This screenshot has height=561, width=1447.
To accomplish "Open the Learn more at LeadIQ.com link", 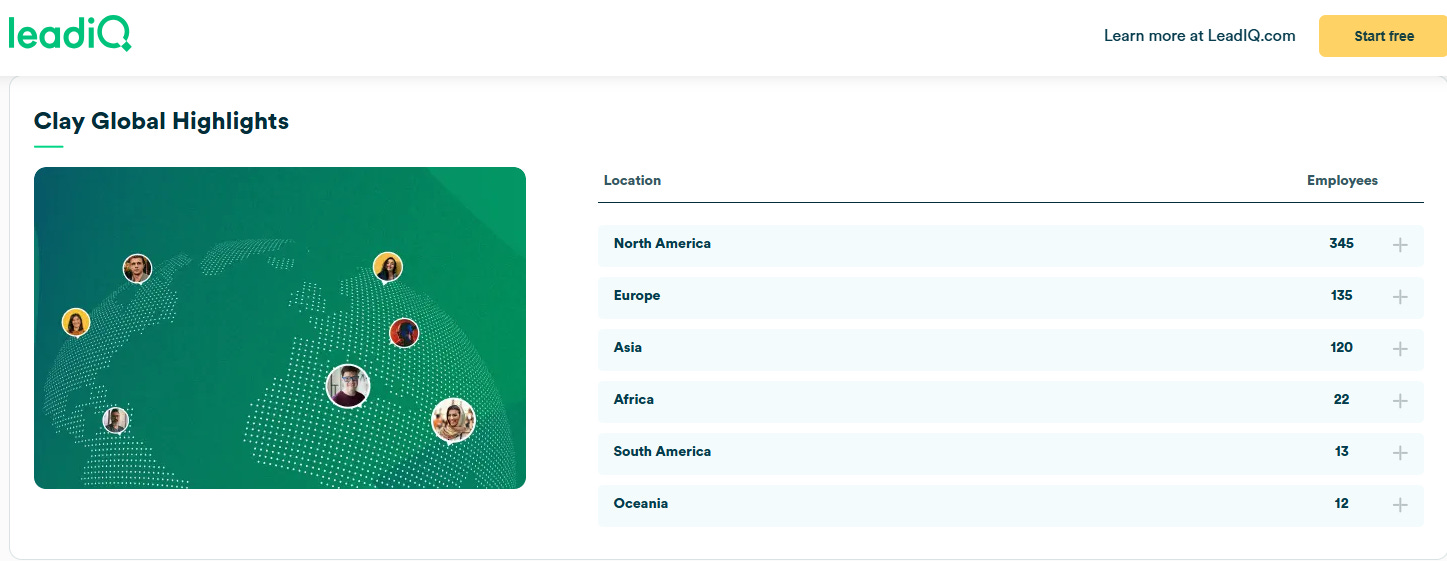I will click(x=1199, y=36).
